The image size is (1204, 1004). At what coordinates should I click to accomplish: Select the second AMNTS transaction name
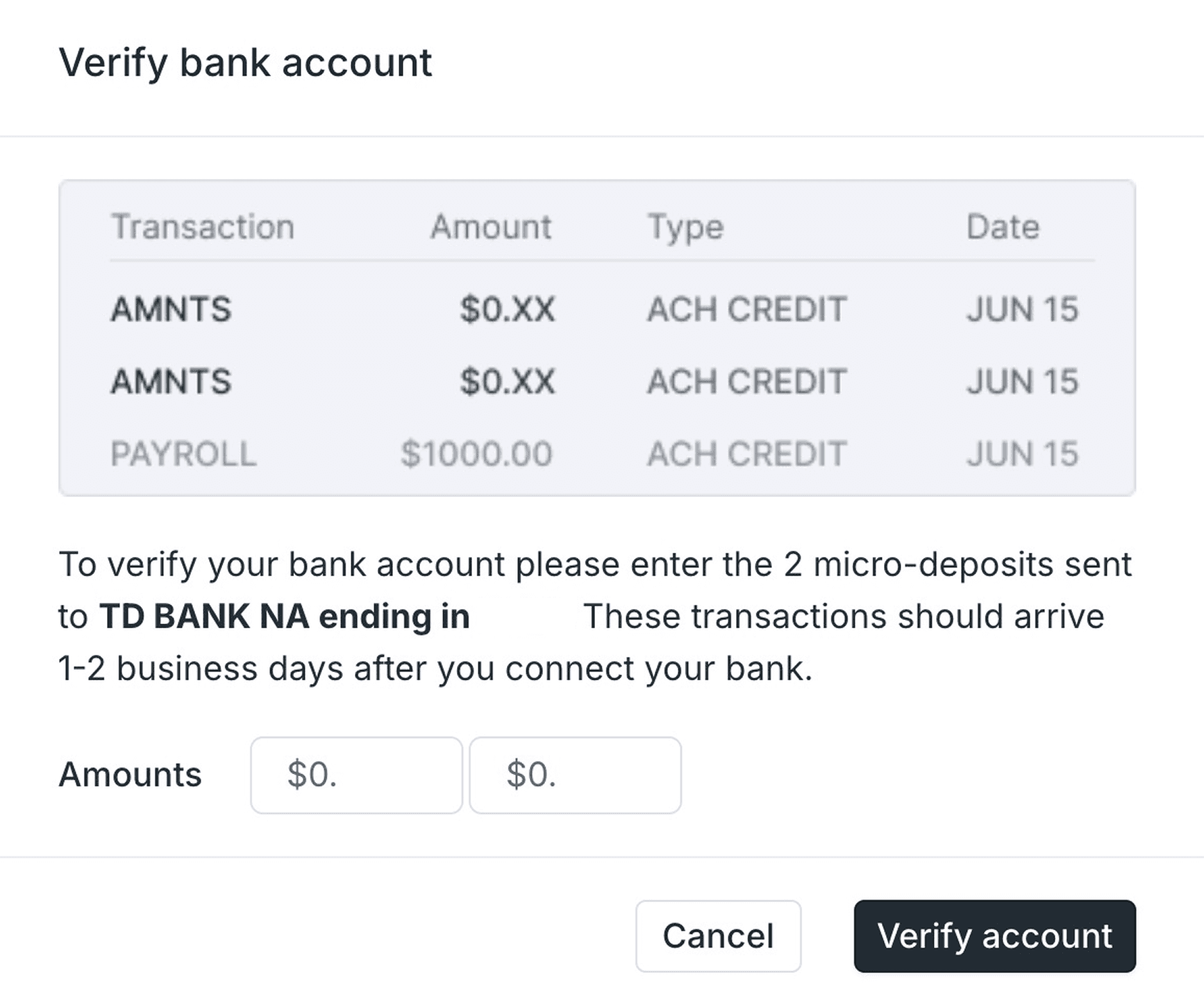pyautogui.click(x=171, y=381)
